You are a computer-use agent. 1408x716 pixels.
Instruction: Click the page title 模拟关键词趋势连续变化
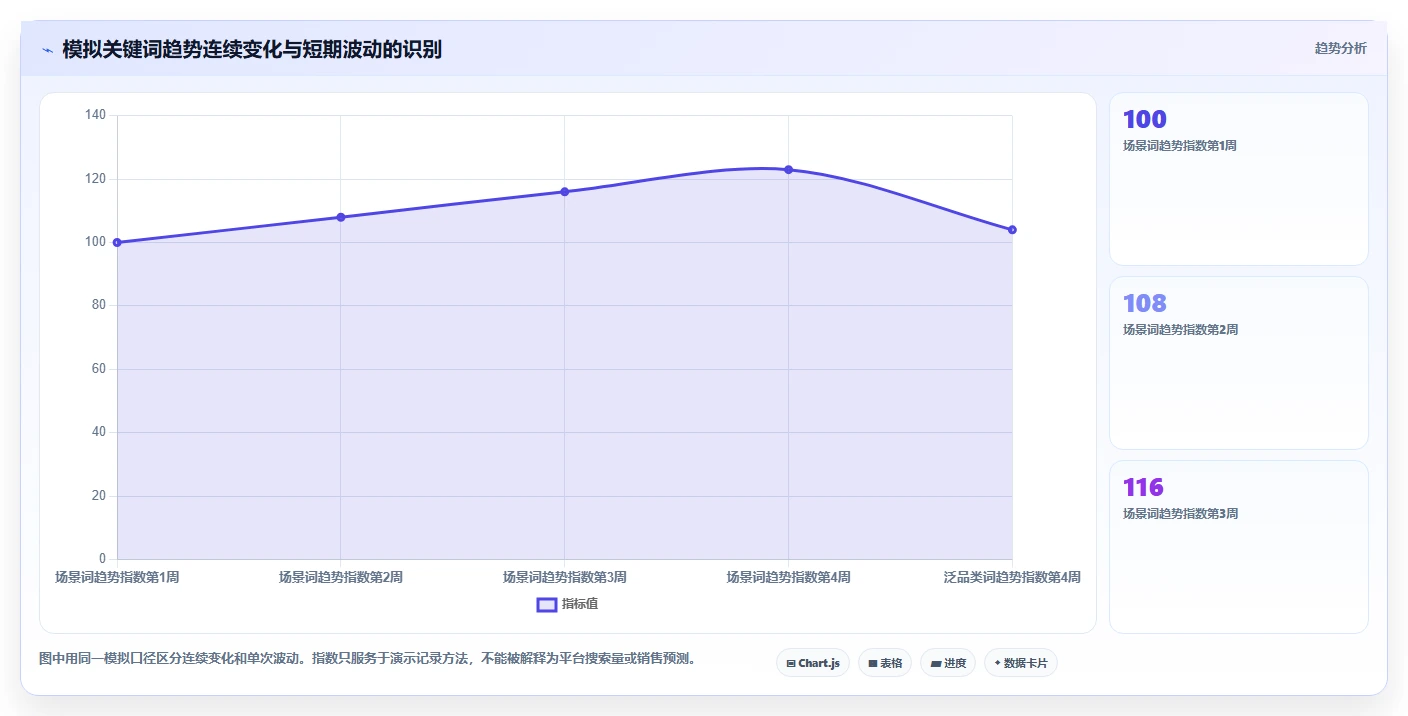(252, 49)
